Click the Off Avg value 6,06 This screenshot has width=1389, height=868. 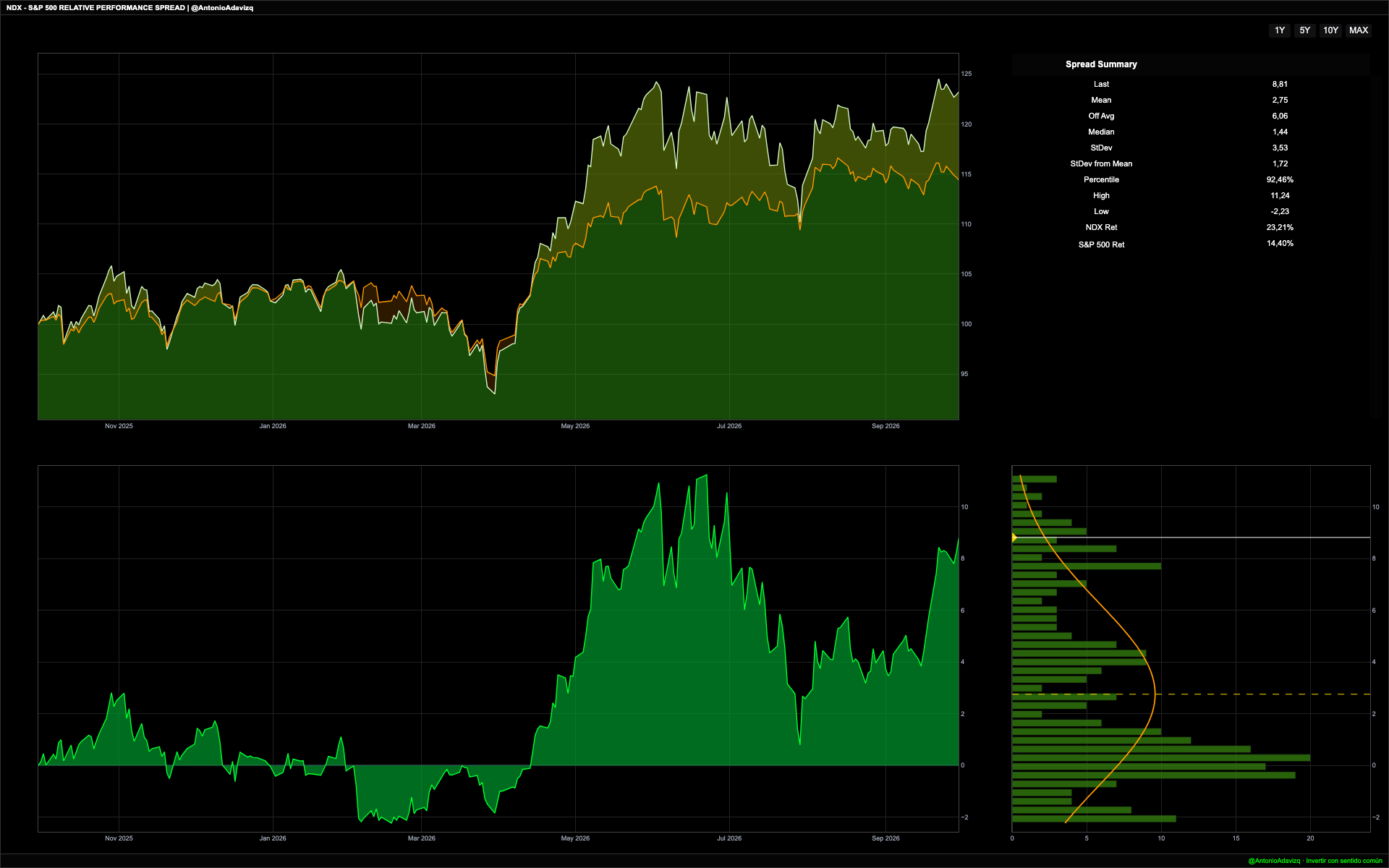click(1280, 116)
